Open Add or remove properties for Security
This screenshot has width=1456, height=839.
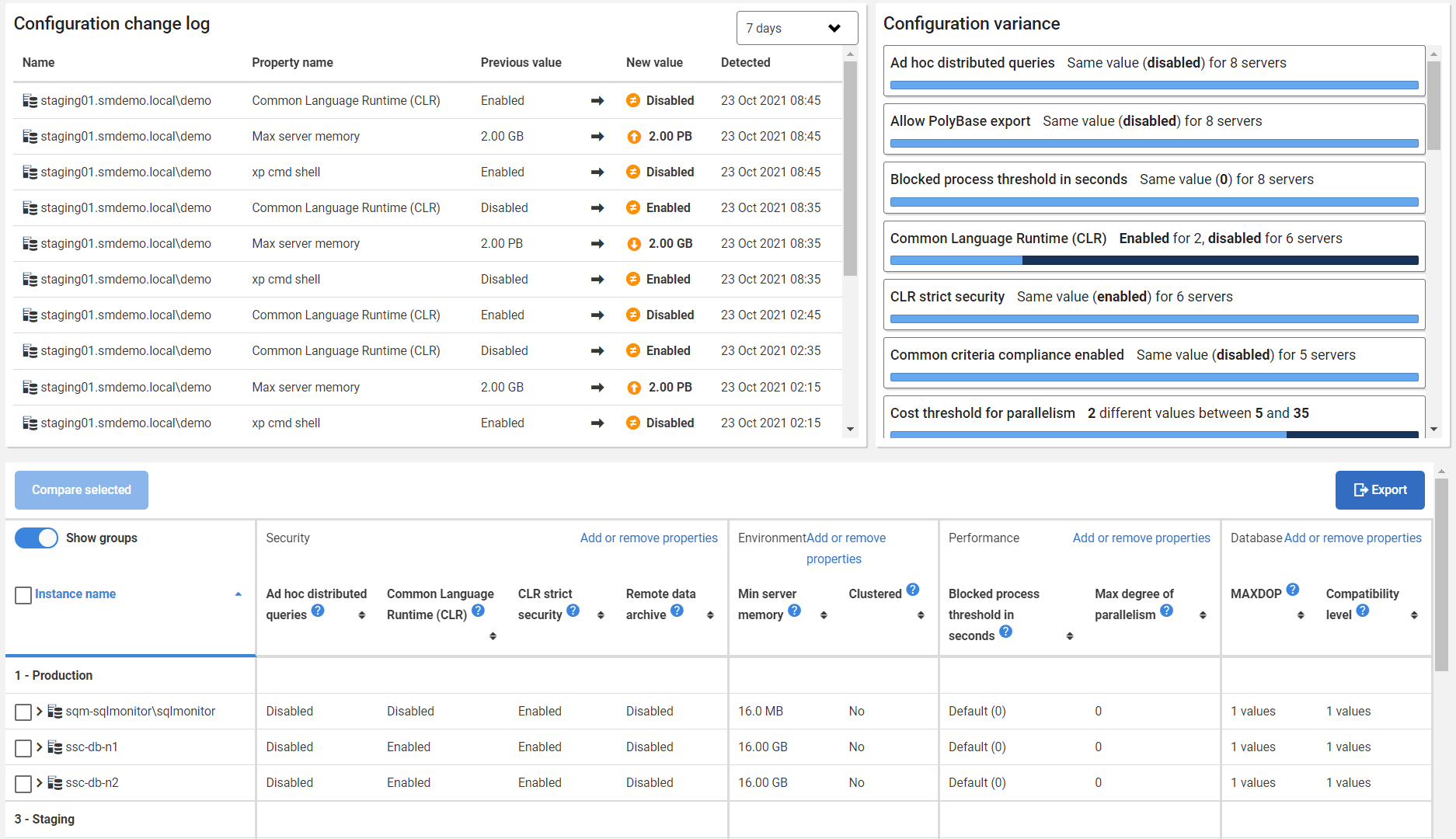point(649,538)
